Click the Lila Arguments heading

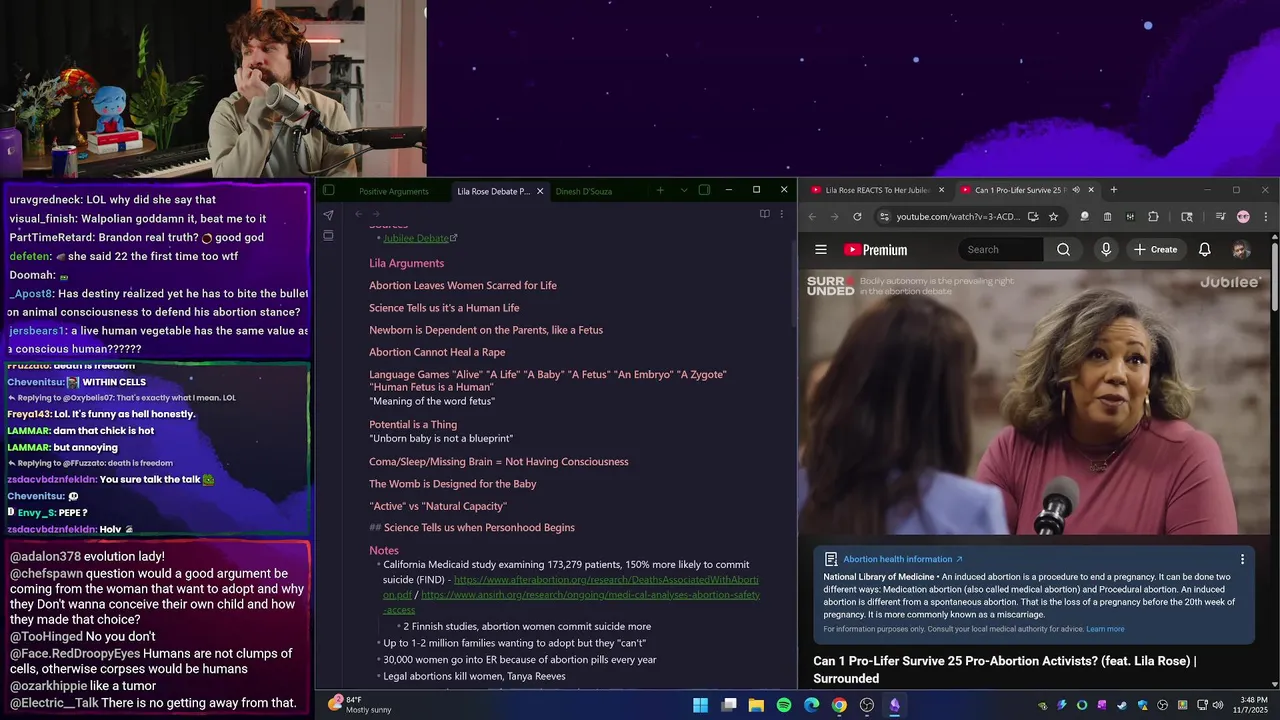coord(406,263)
